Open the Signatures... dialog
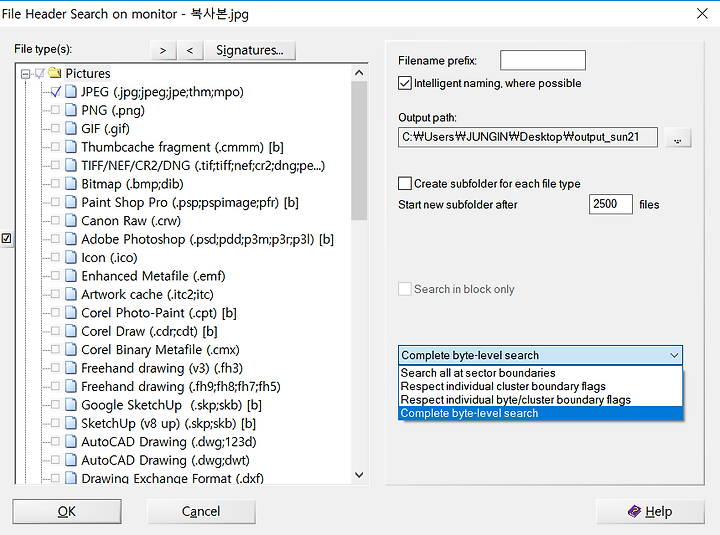The height and width of the screenshot is (535, 720). (x=249, y=50)
